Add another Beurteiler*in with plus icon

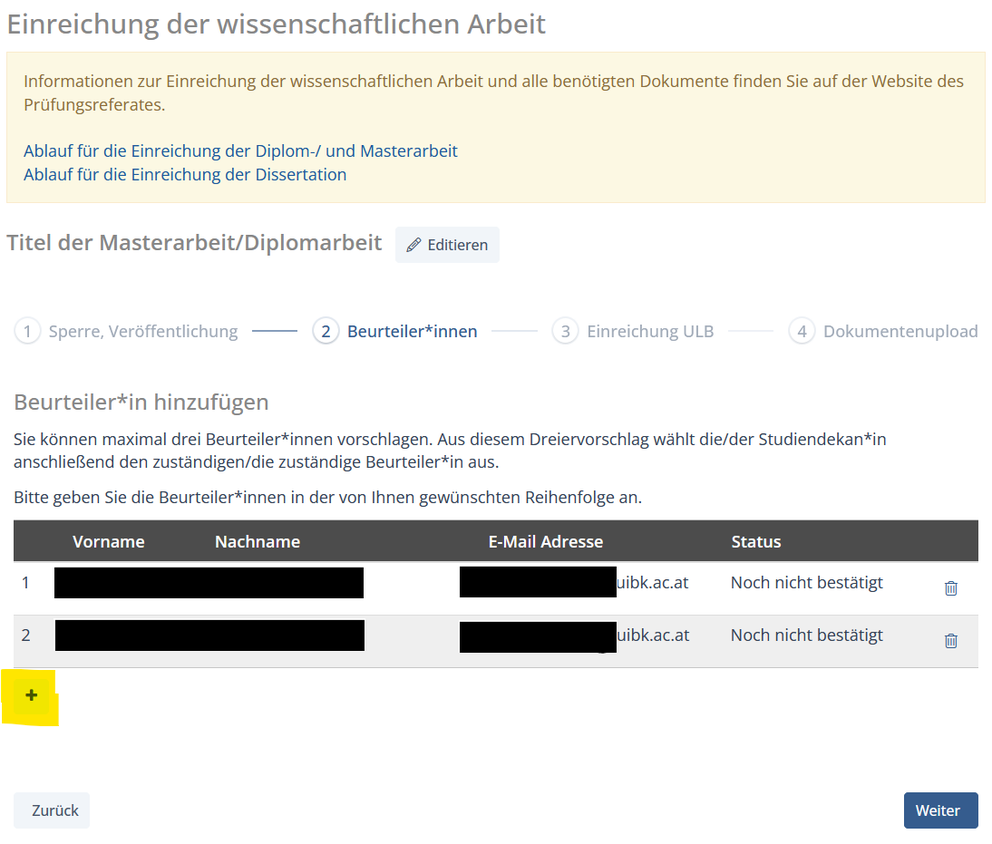click(31, 695)
